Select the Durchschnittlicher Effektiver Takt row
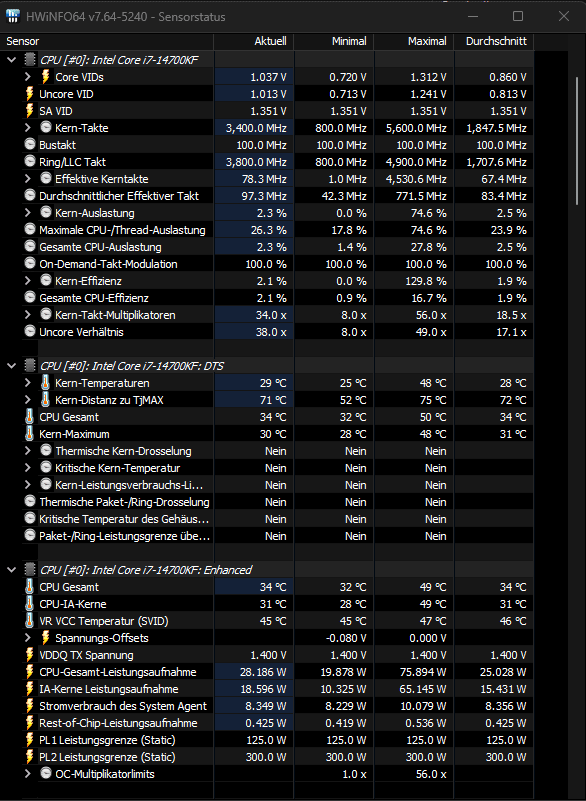 [x=278, y=196]
